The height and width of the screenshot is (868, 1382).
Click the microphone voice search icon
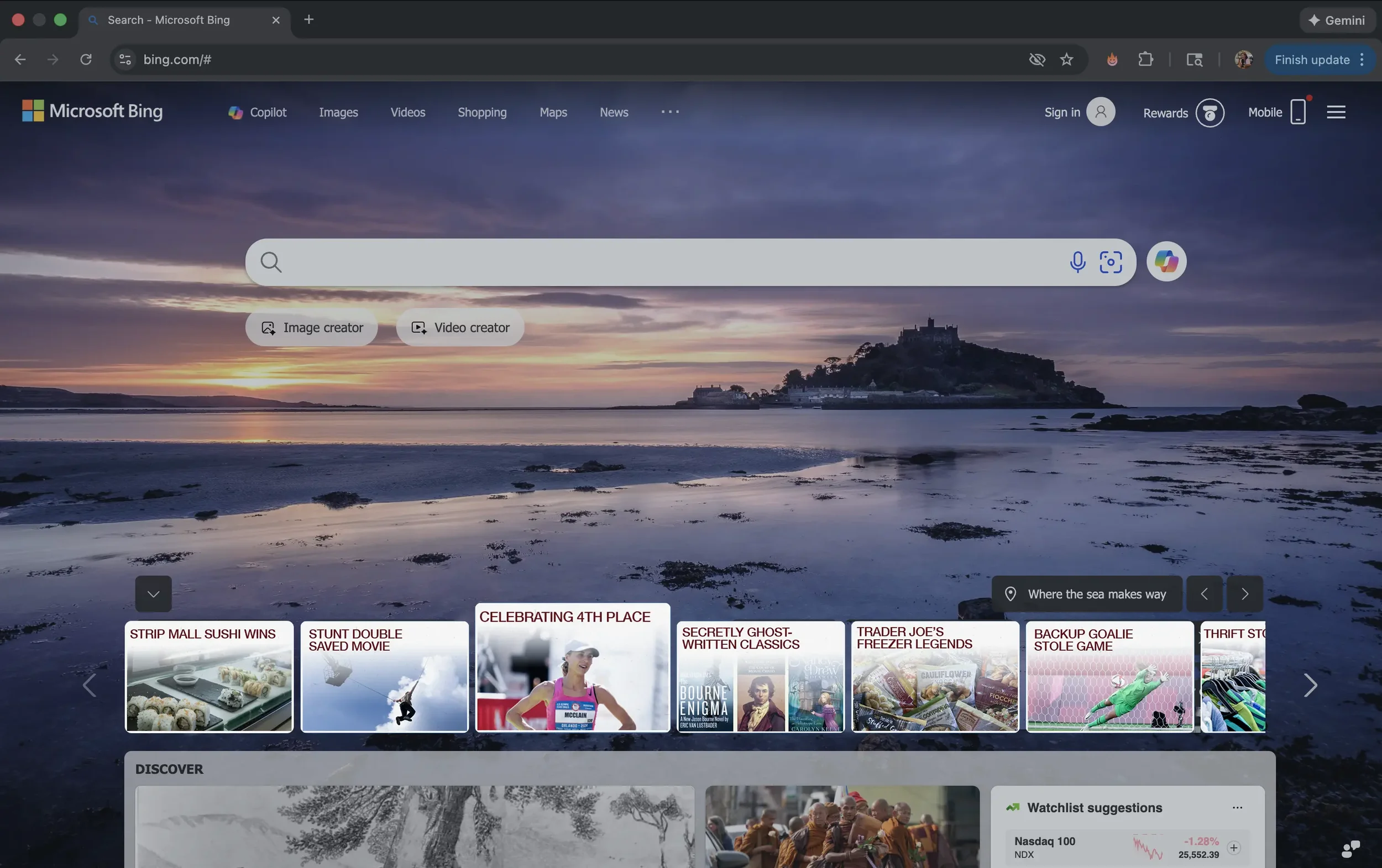1077,261
